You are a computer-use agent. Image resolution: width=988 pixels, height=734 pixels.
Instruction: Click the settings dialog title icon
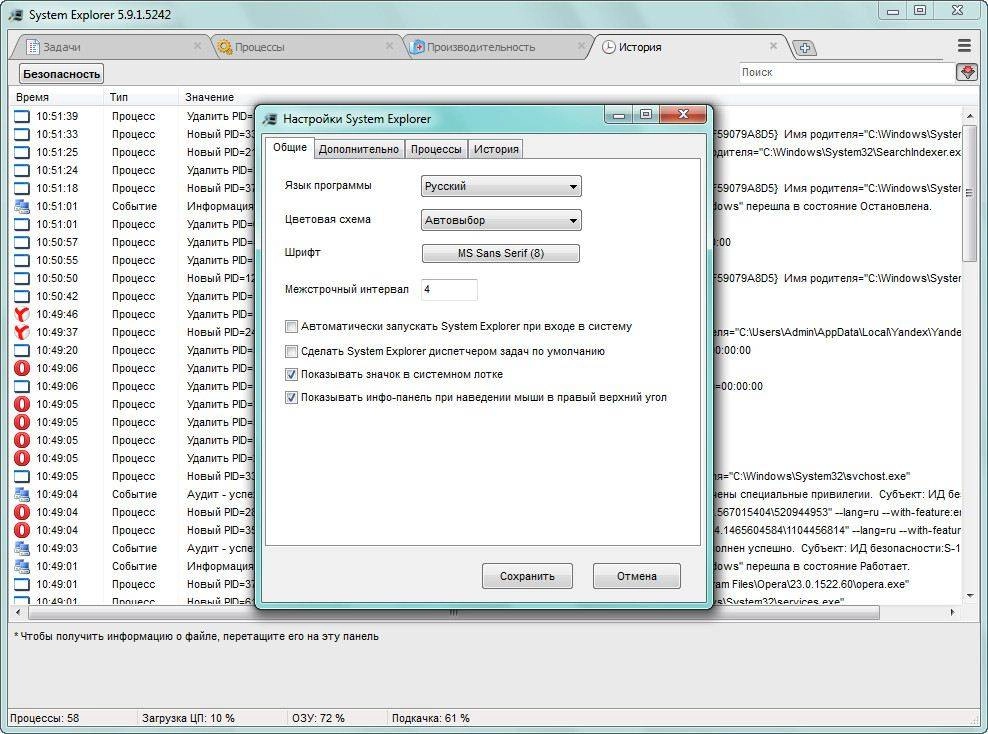click(270, 119)
